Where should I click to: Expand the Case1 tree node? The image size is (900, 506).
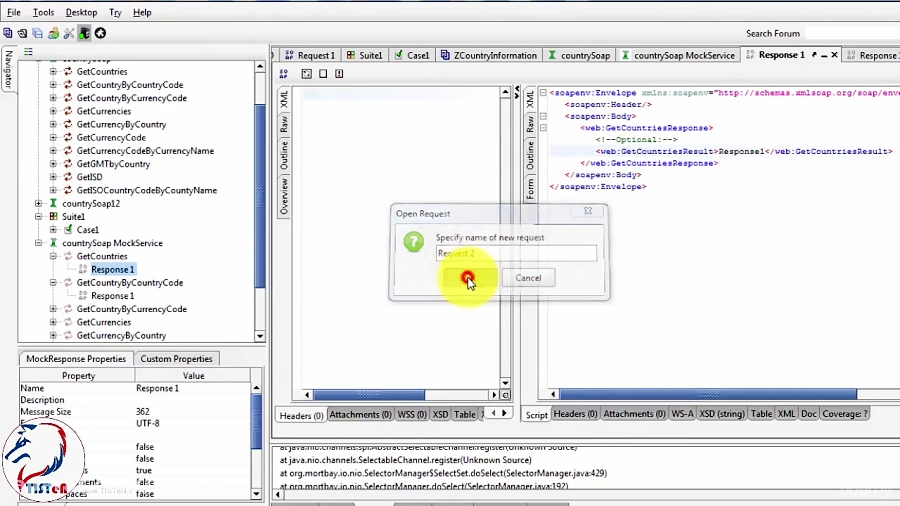click(x=53, y=230)
